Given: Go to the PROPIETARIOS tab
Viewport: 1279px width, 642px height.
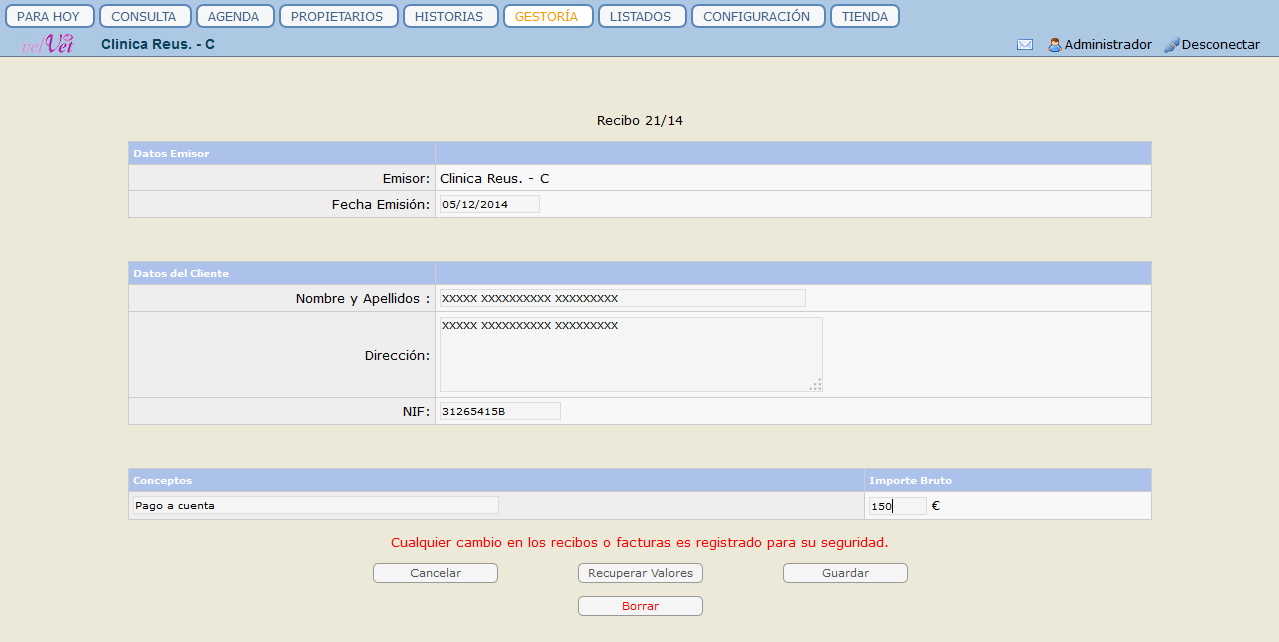Looking at the screenshot, I should point(338,17).
